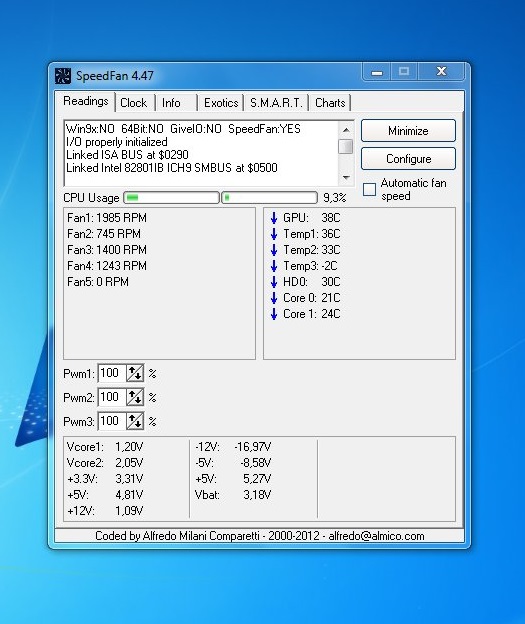
Task: Click 'Linked ISA BUS at $0290' log line
Action: (x=127, y=155)
